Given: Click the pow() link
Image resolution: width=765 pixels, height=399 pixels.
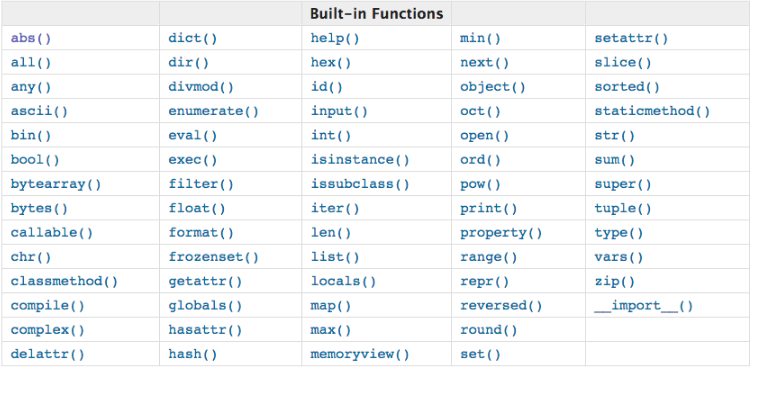Looking at the screenshot, I should click(480, 184).
